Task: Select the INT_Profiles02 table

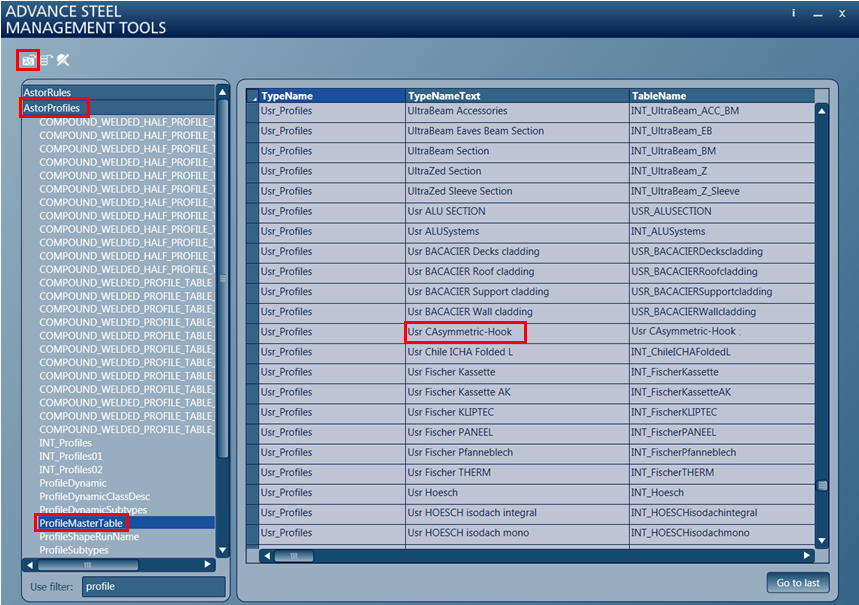Action: pyautogui.click(x=71, y=470)
